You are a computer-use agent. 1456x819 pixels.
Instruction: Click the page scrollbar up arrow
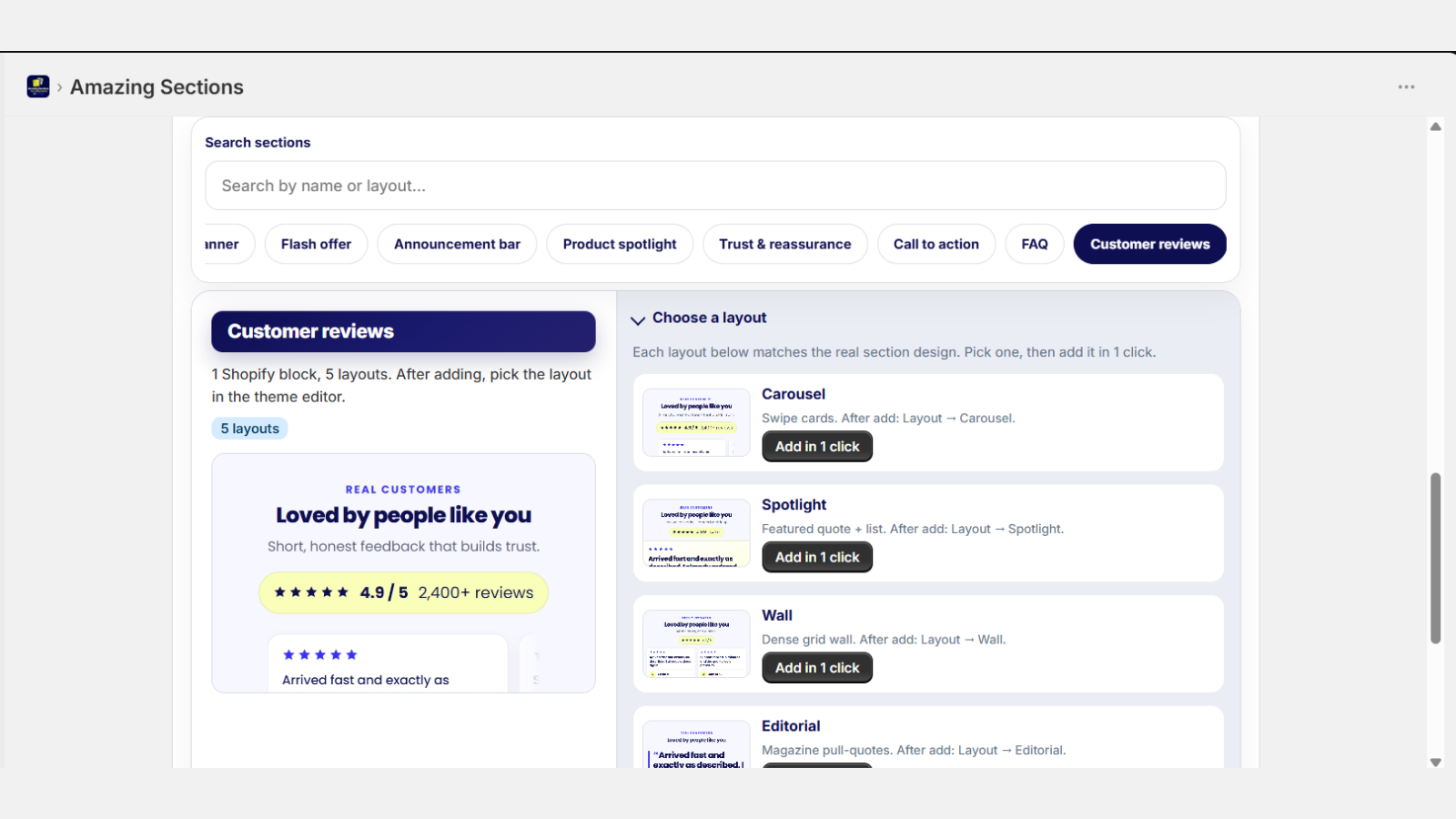pos(1435,127)
